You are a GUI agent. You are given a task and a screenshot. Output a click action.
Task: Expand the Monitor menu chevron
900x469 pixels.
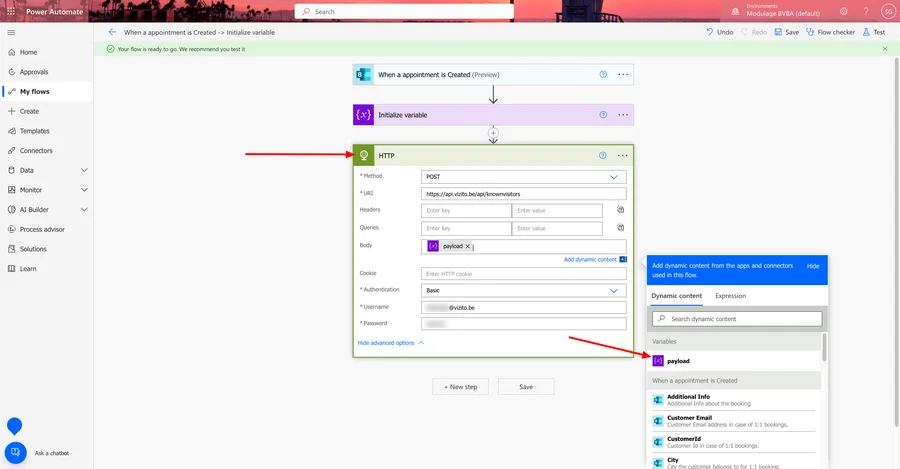[84, 190]
